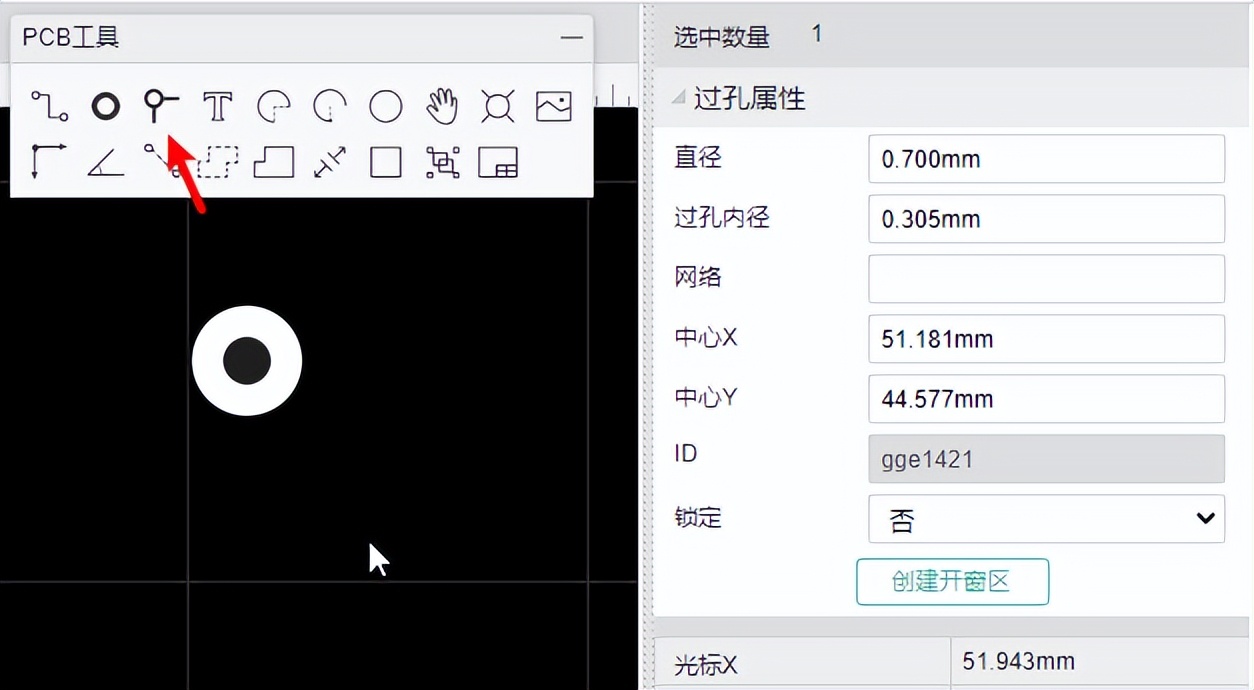Select the Circle tool
1254x690 pixels.
(385, 105)
